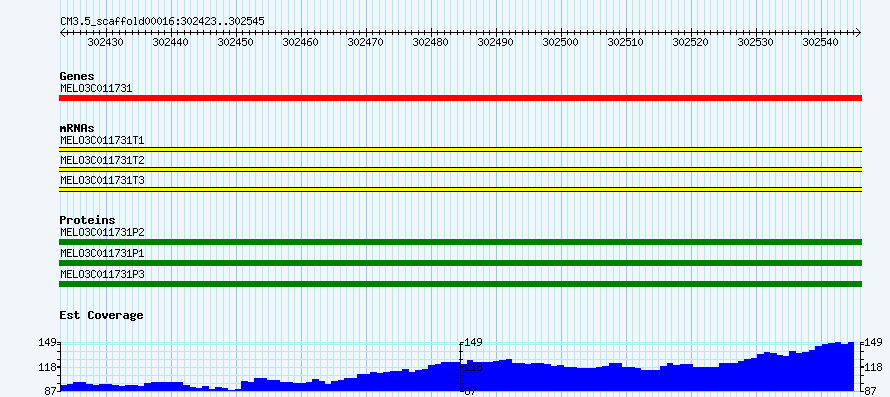The height and width of the screenshot is (397, 890).
Task: Click ruler position 302480
Action: point(431,42)
